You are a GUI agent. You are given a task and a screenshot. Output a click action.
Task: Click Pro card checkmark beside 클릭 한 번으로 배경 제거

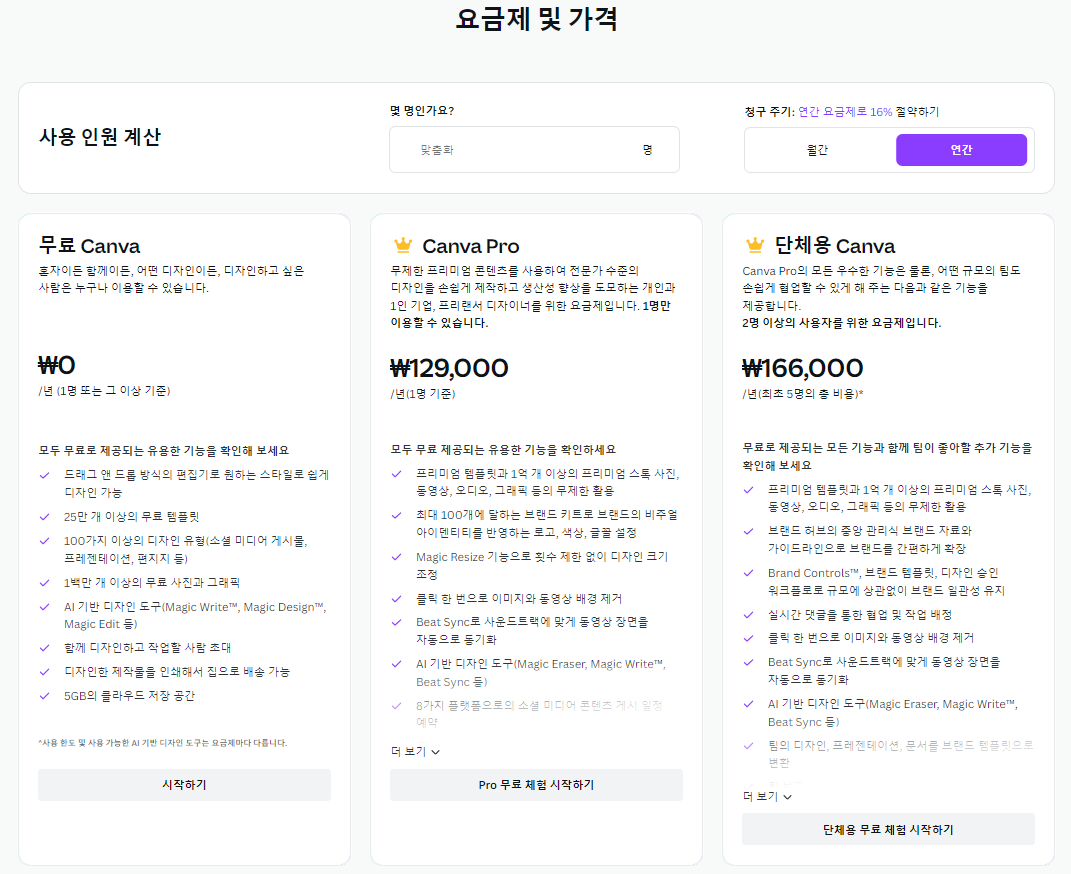click(x=397, y=599)
